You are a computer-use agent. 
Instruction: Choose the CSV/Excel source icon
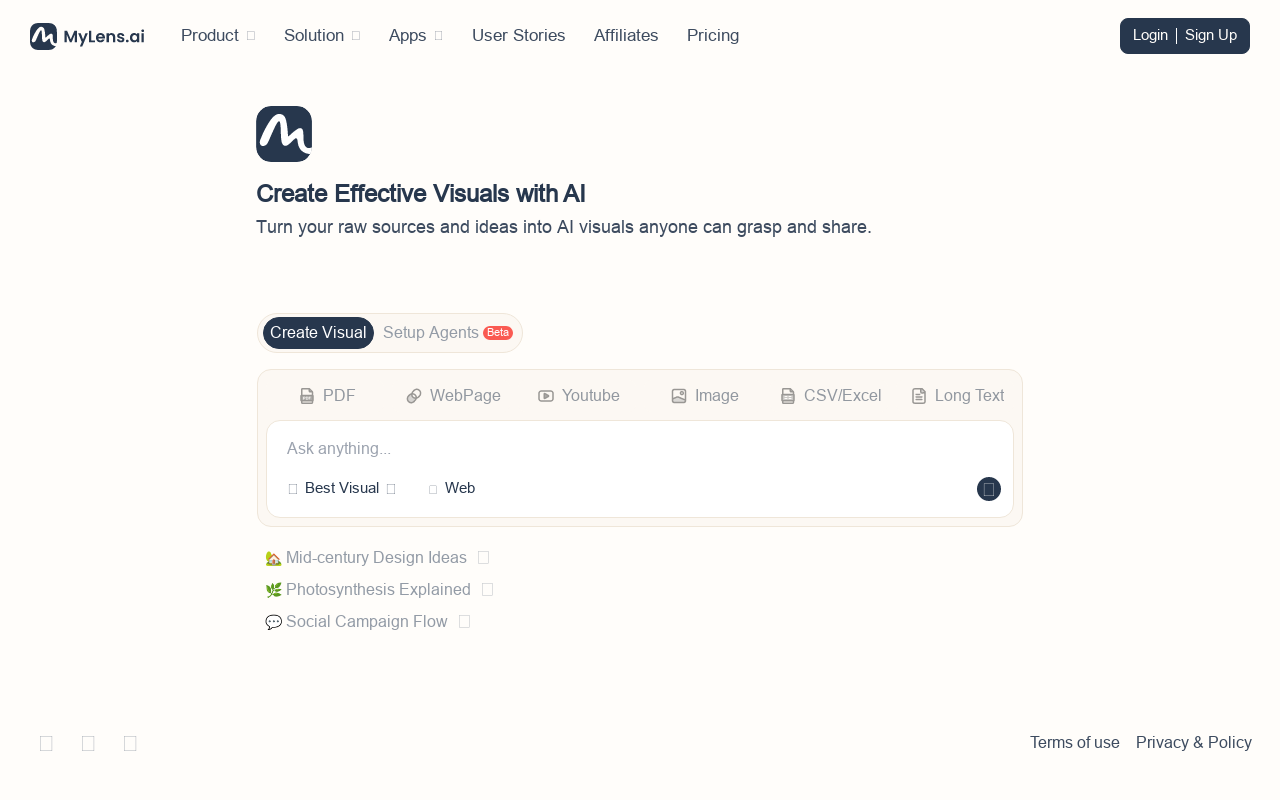pos(788,396)
